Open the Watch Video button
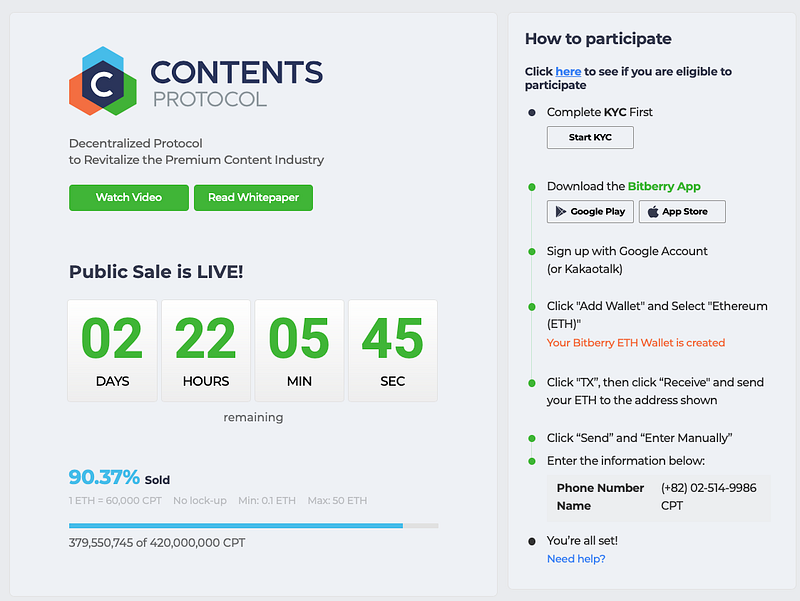Image resolution: width=800 pixels, height=601 pixels. (129, 197)
